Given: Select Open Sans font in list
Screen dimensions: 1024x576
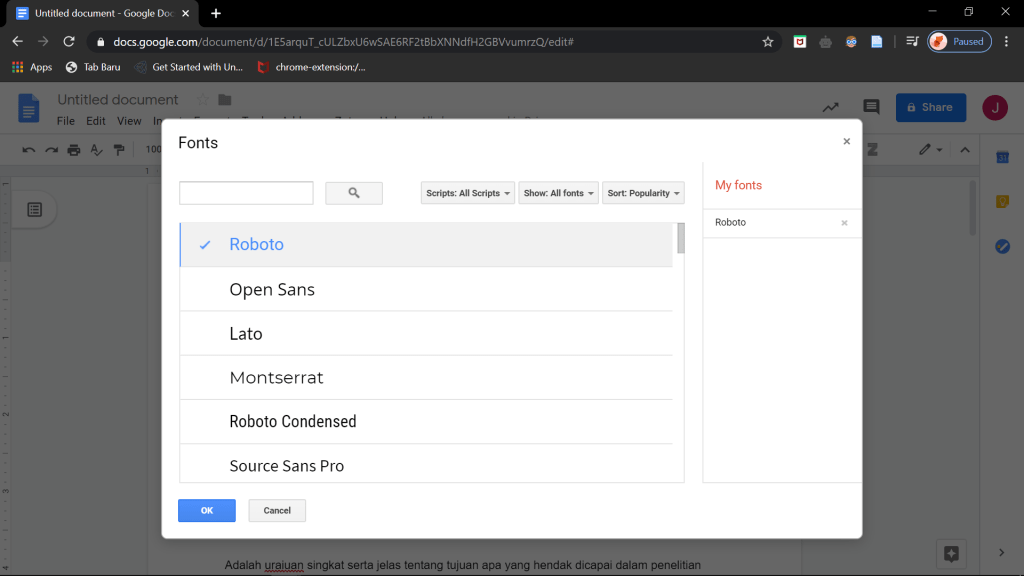Looking at the screenshot, I should point(272,290).
